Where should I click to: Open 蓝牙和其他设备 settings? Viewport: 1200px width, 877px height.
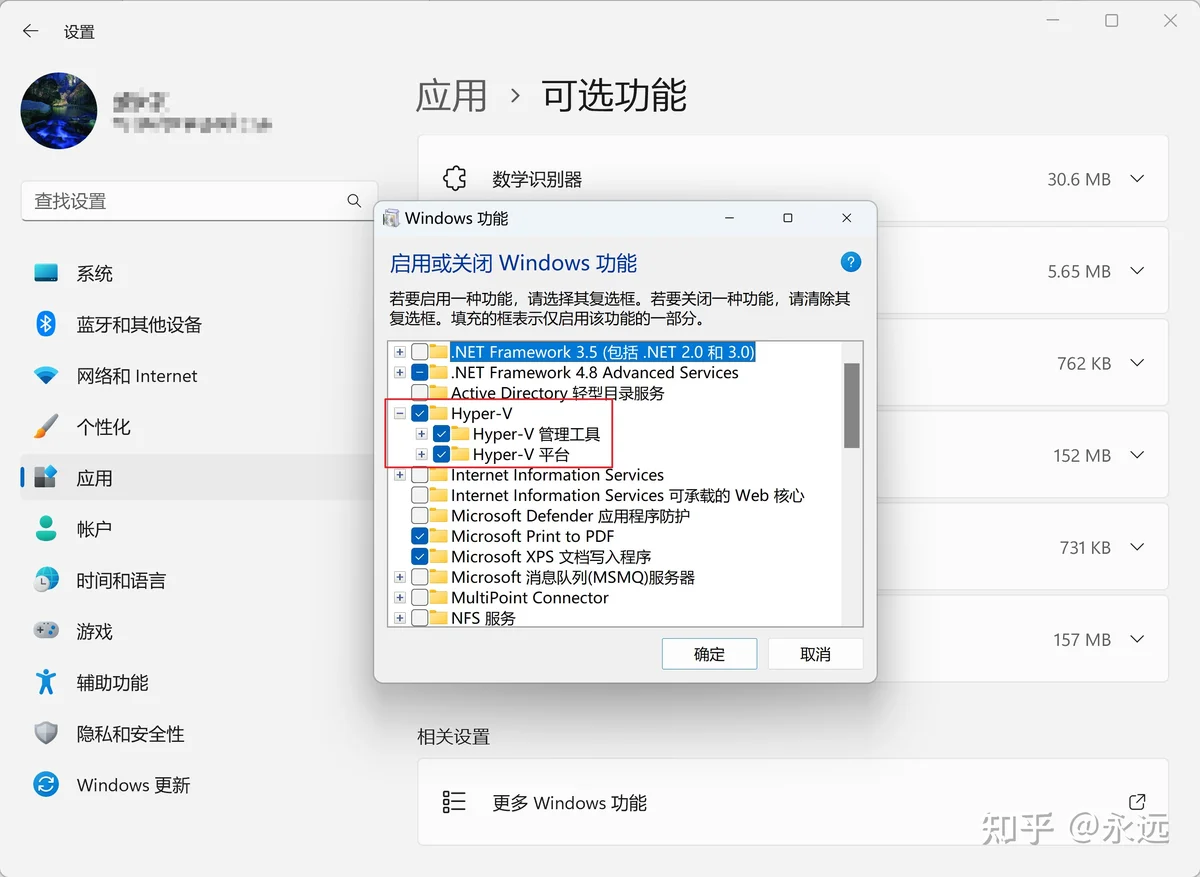pyautogui.click(x=198, y=324)
